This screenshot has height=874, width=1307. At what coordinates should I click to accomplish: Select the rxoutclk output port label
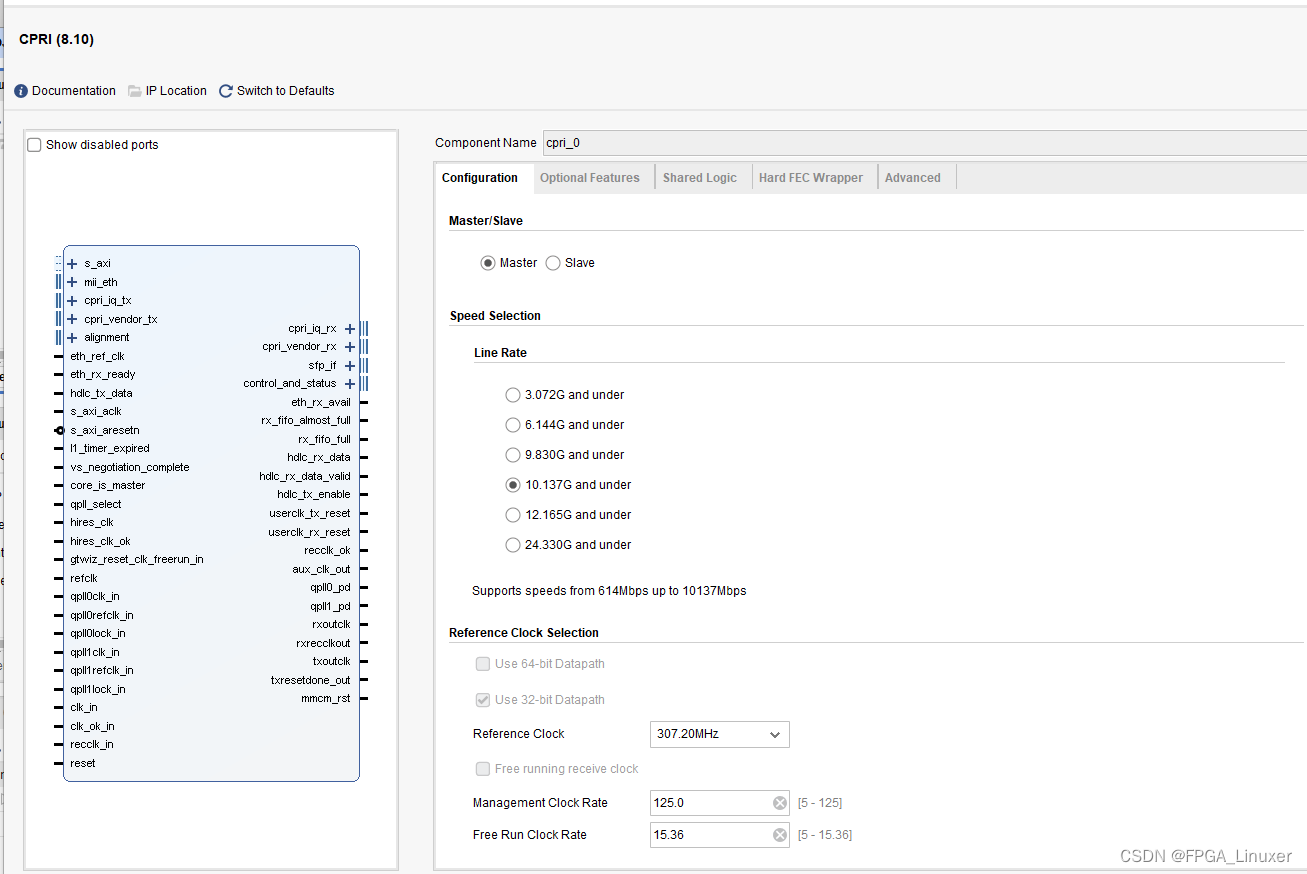(x=332, y=625)
